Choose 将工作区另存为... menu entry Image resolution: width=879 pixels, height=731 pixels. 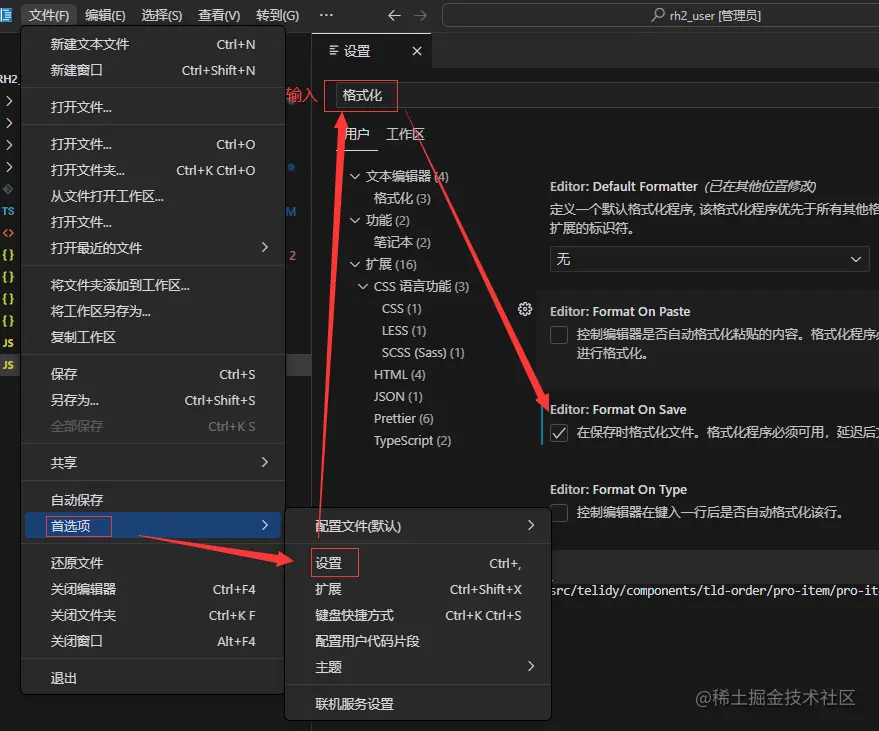[x=152, y=311]
